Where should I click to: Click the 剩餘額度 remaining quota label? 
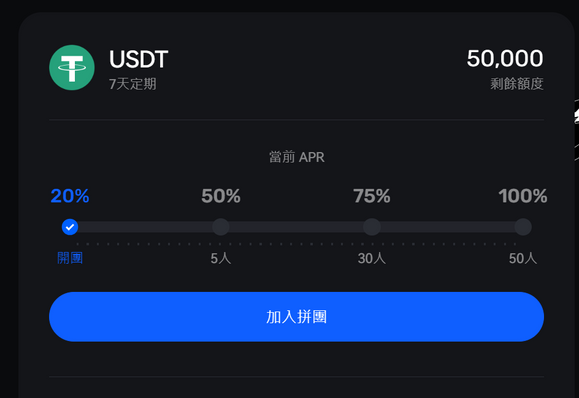click(x=517, y=84)
